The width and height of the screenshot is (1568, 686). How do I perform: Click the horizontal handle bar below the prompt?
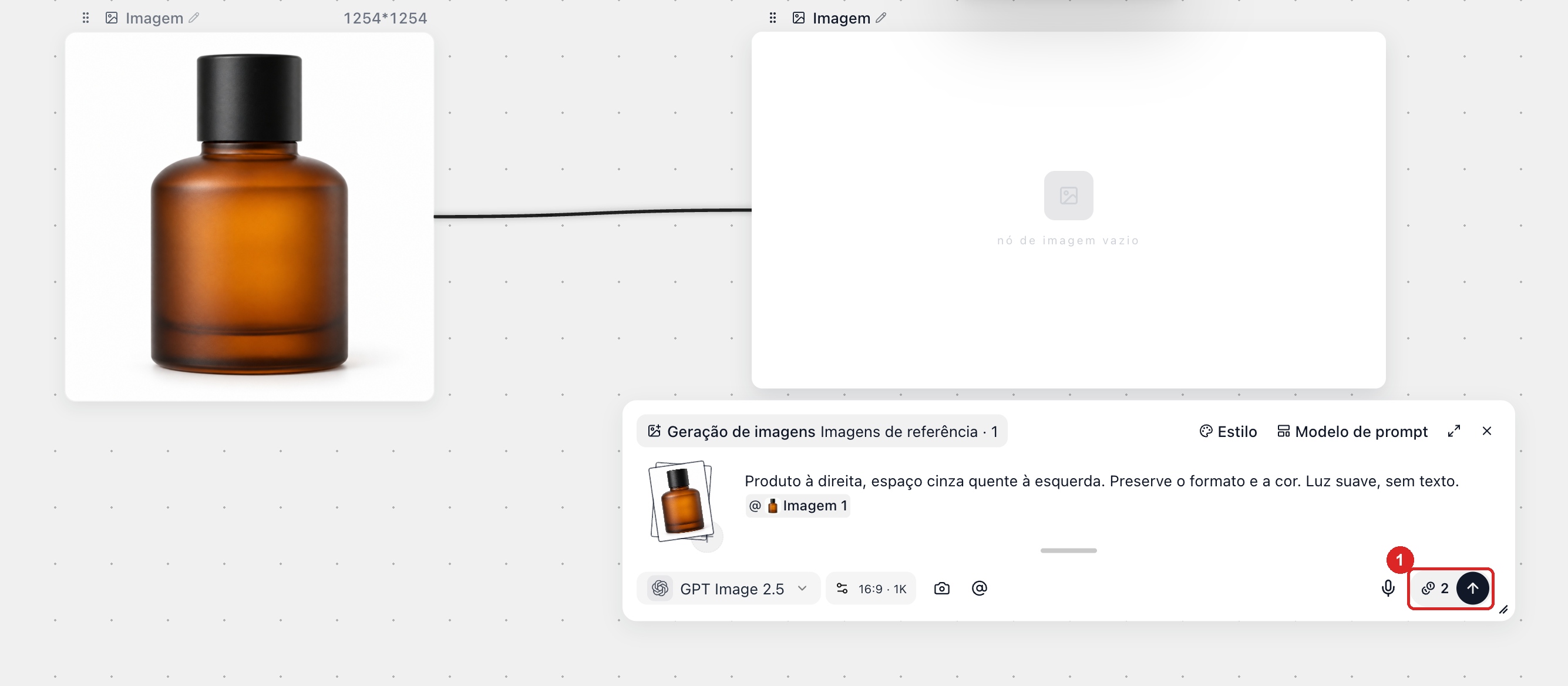(1068, 550)
